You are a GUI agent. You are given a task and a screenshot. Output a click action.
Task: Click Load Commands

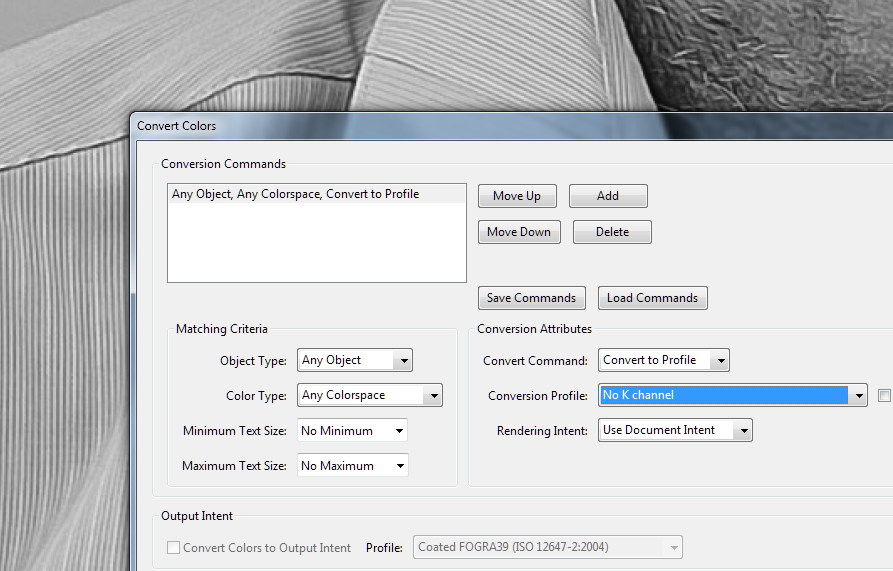coord(652,298)
